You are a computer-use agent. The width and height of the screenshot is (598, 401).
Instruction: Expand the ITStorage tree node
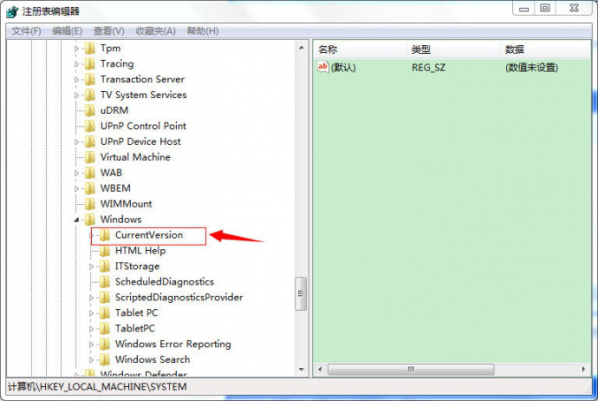pos(91,266)
